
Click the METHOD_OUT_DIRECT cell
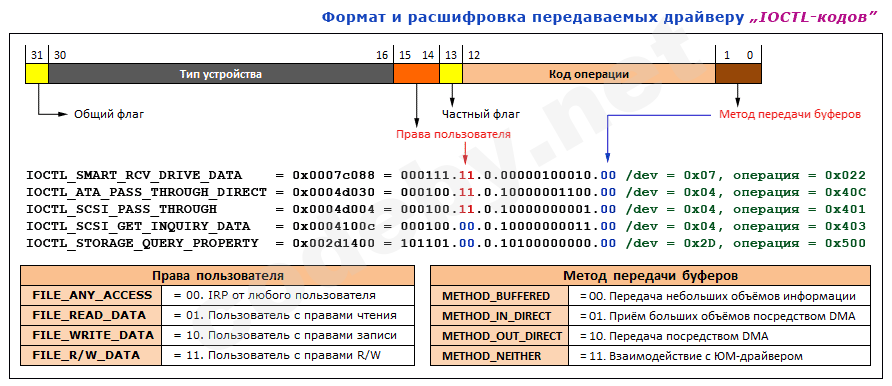(499, 335)
